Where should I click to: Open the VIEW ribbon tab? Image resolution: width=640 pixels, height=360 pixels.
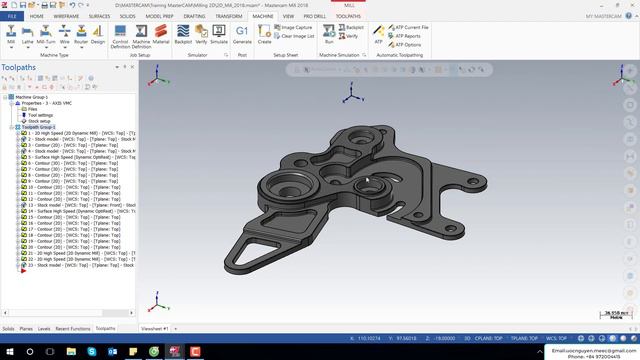point(288,16)
